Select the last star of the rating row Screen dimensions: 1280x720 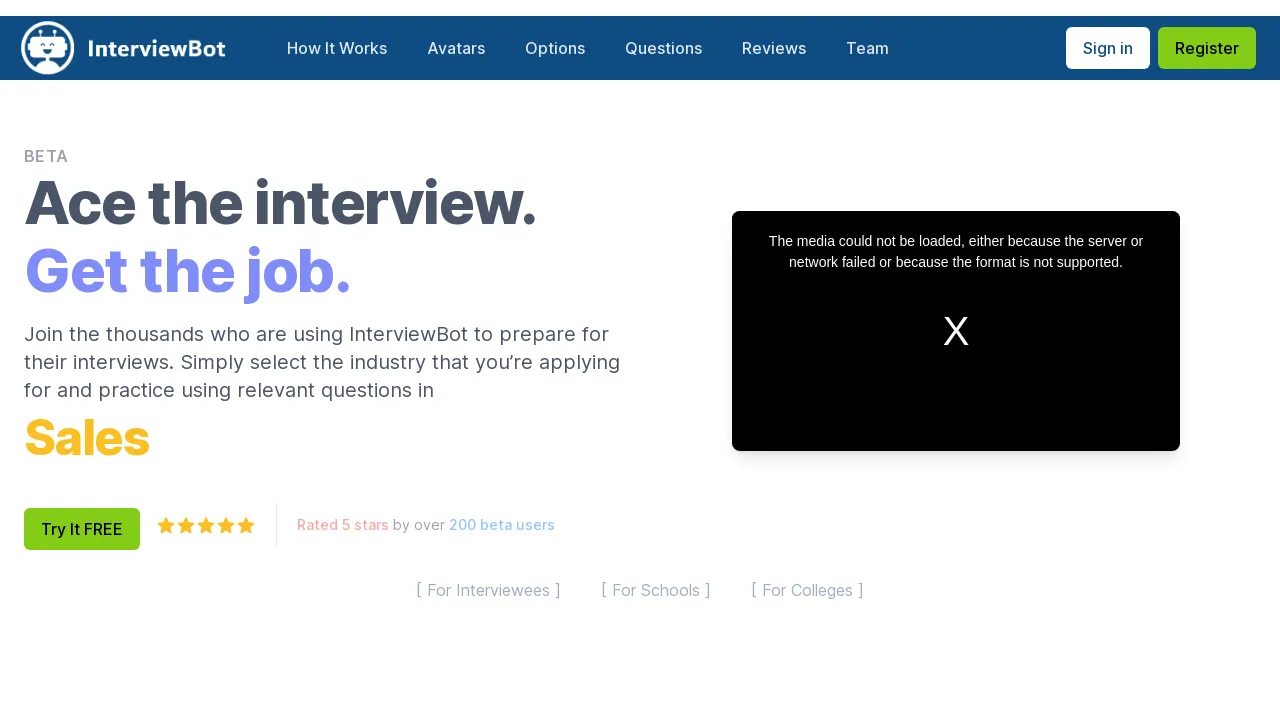click(x=246, y=525)
